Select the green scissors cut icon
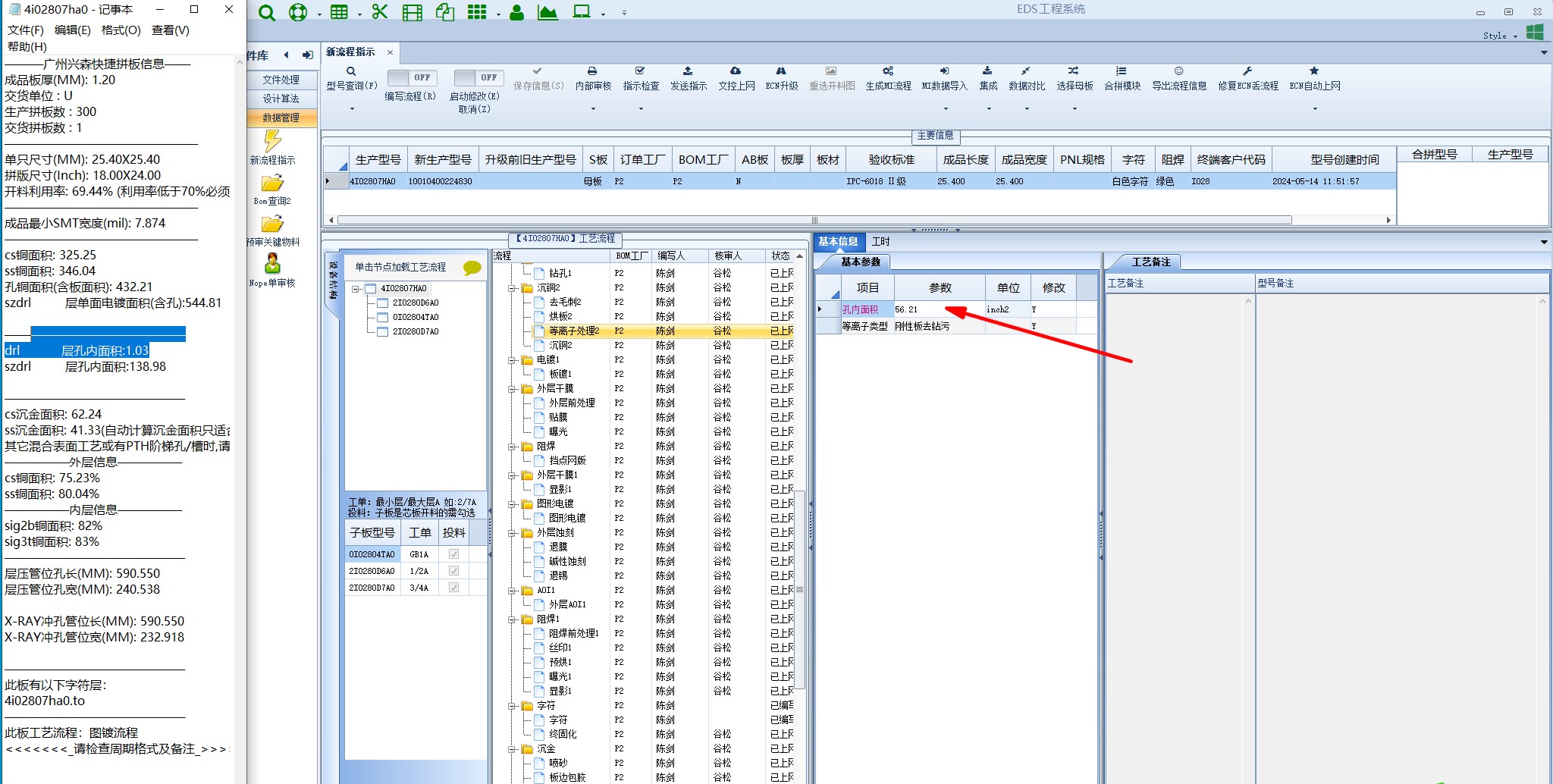1553x784 pixels. pyautogui.click(x=380, y=12)
